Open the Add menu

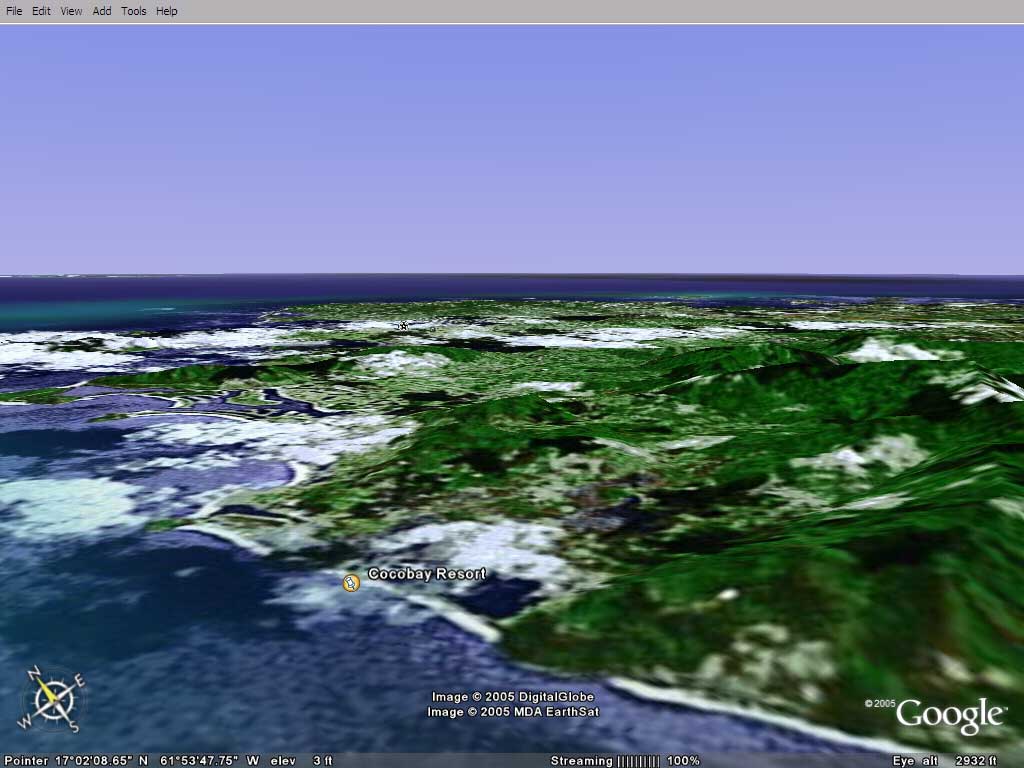pyautogui.click(x=102, y=11)
